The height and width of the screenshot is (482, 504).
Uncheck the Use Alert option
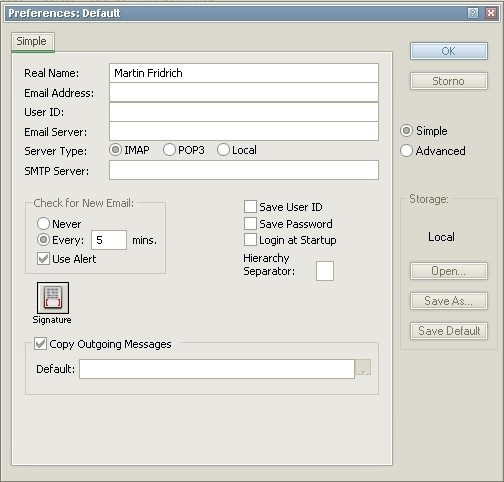tap(43, 259)
